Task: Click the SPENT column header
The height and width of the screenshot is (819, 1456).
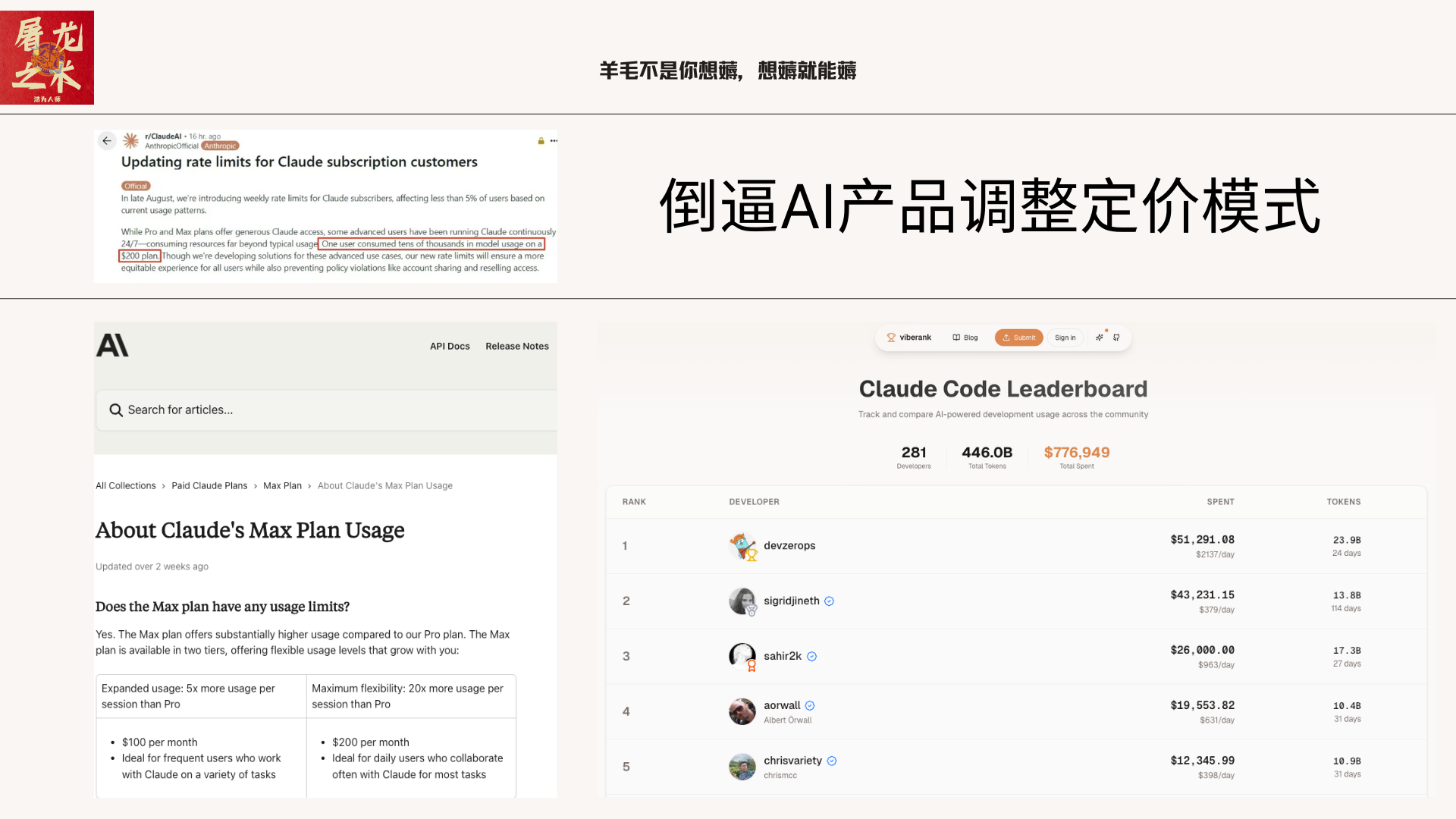Action: click(1220, 502)
